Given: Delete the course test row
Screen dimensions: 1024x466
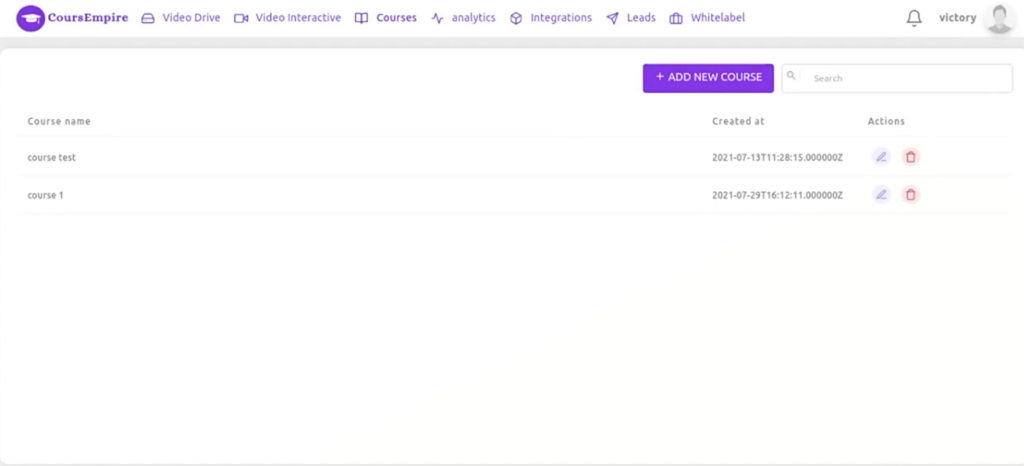Looking at the screenshot, I should [911, 157].
